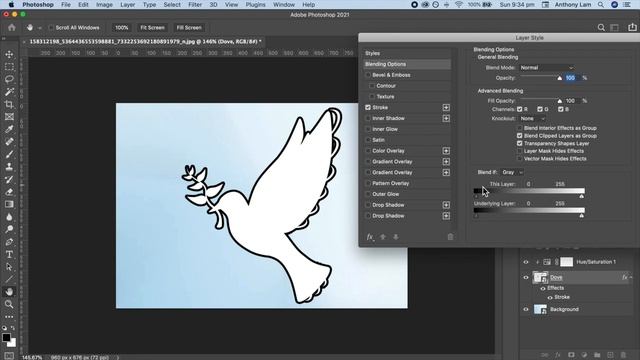Enable the Bevel & Emboss checkbox
This screenshot has height=360, width=640.
[x=368, y=75]
